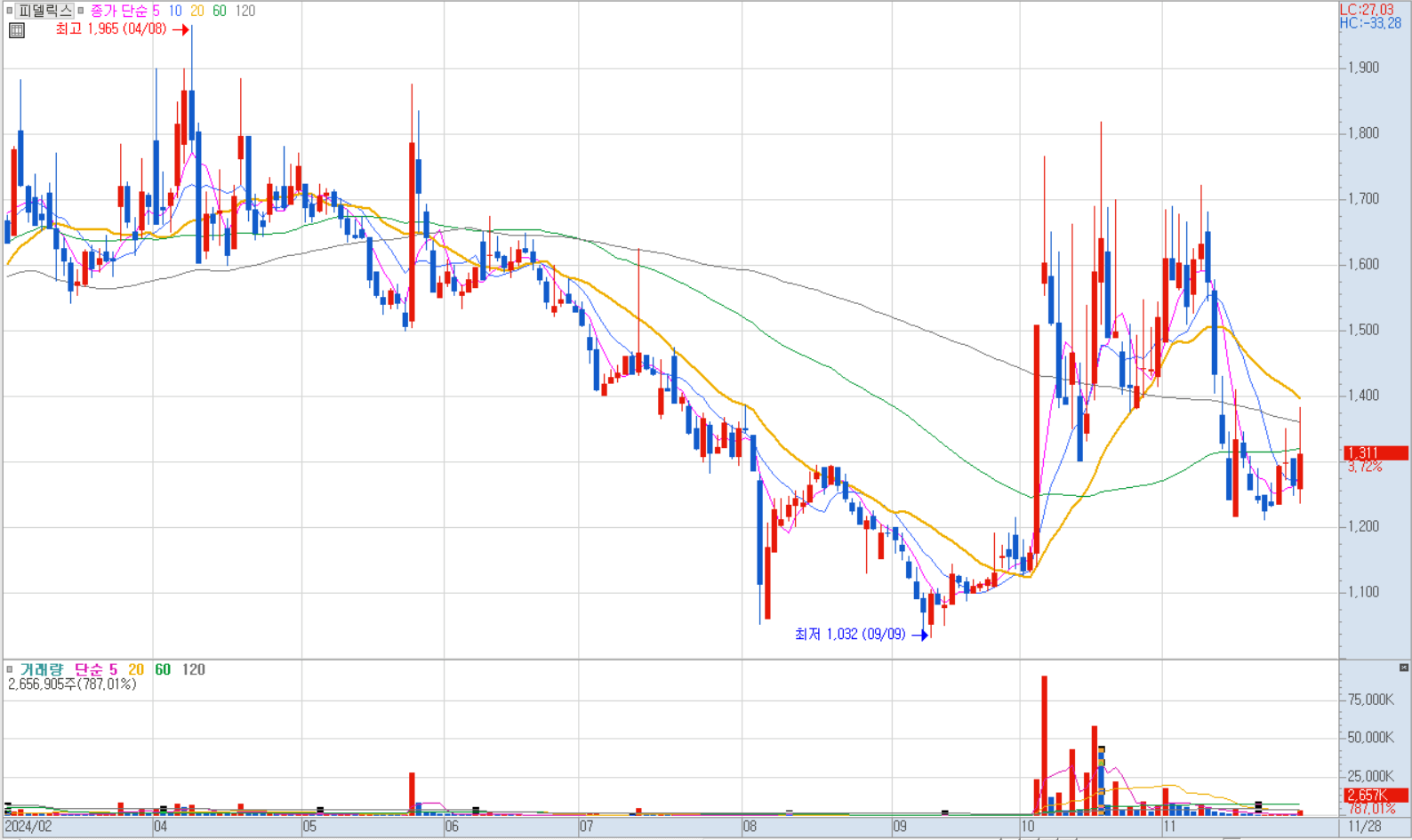Select price moving average period 10

(175, 11)
